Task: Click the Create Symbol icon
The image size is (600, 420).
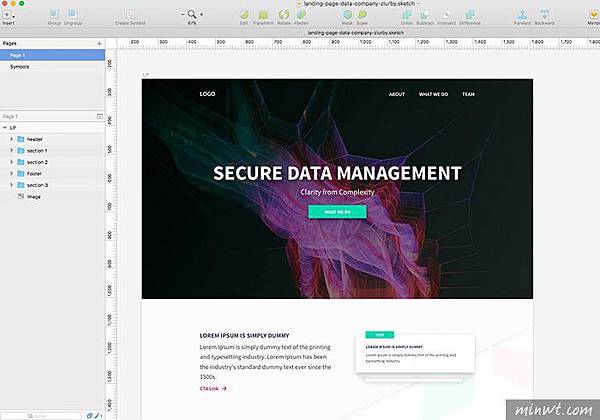Action: (130, 15)
